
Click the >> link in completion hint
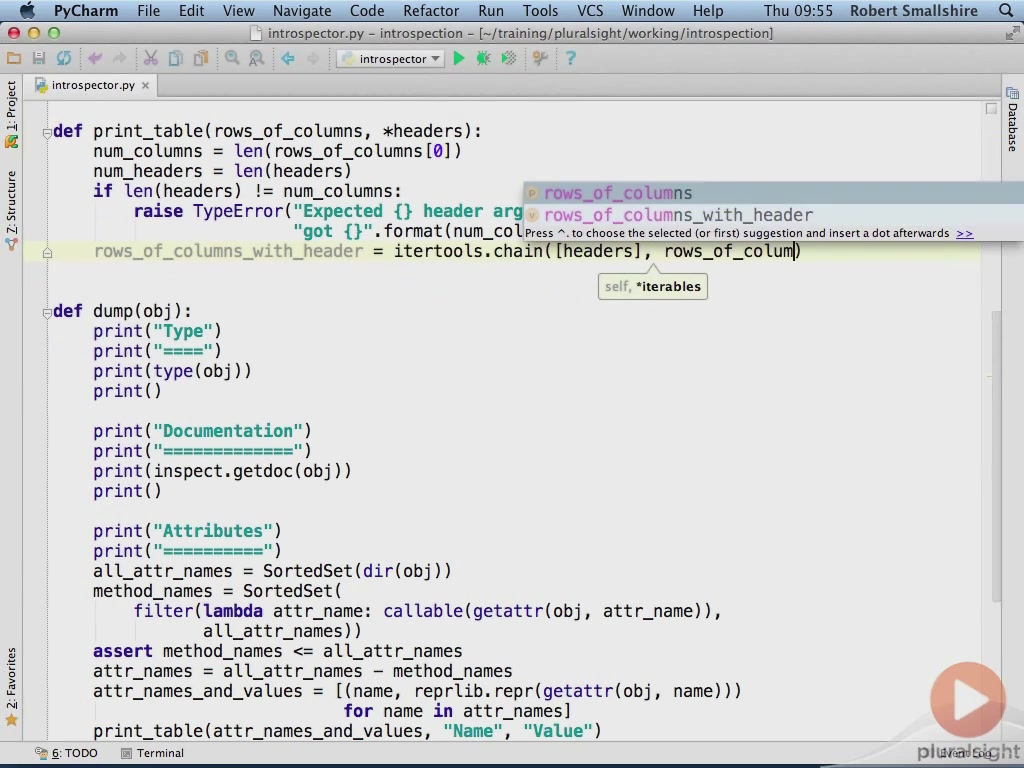point(964,233)
